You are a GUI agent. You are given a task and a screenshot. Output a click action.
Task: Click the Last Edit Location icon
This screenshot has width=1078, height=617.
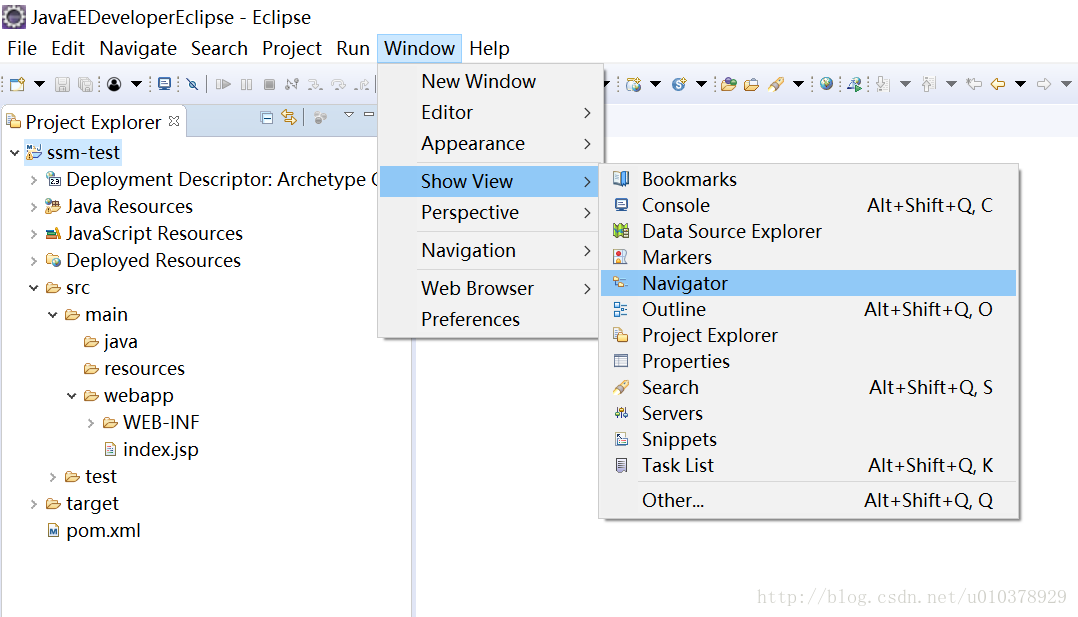(x=974, y=85)
